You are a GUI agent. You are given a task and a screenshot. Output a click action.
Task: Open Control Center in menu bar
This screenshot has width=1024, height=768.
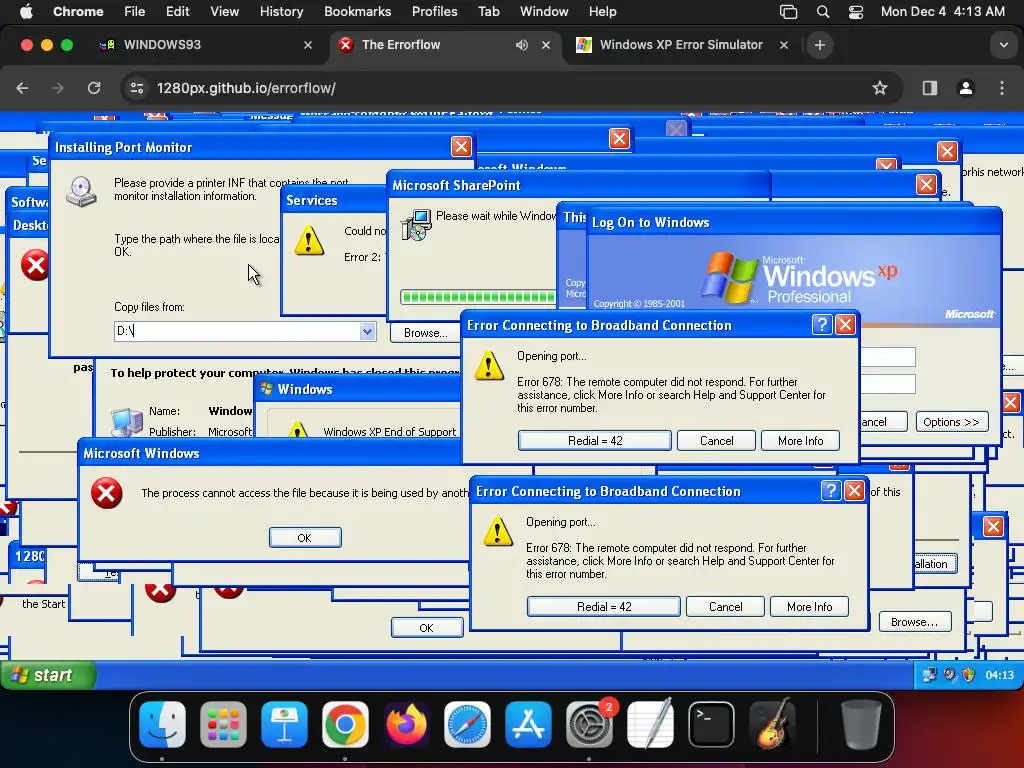(x=856, y=12)
